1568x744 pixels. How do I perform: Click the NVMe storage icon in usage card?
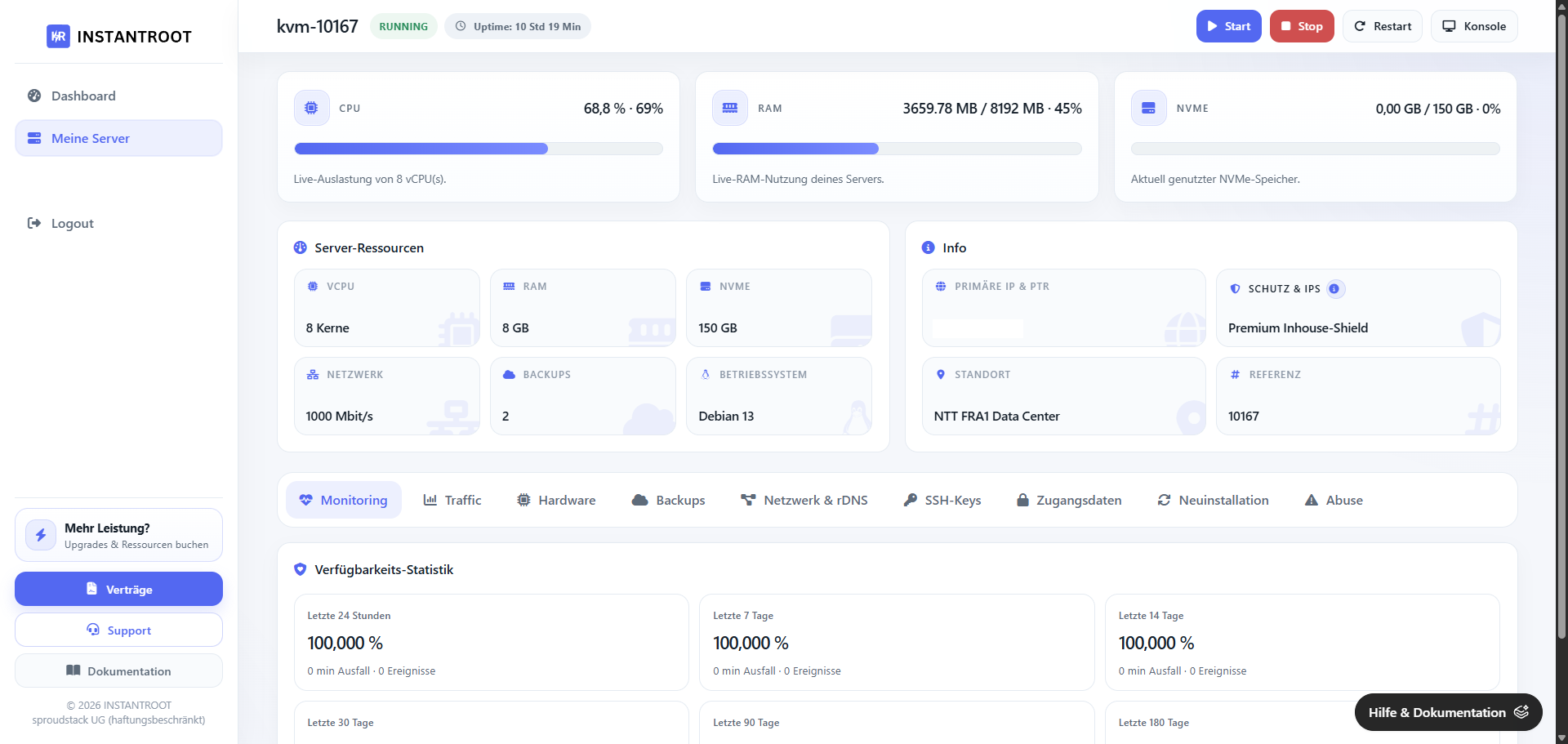coord(1148,108)
